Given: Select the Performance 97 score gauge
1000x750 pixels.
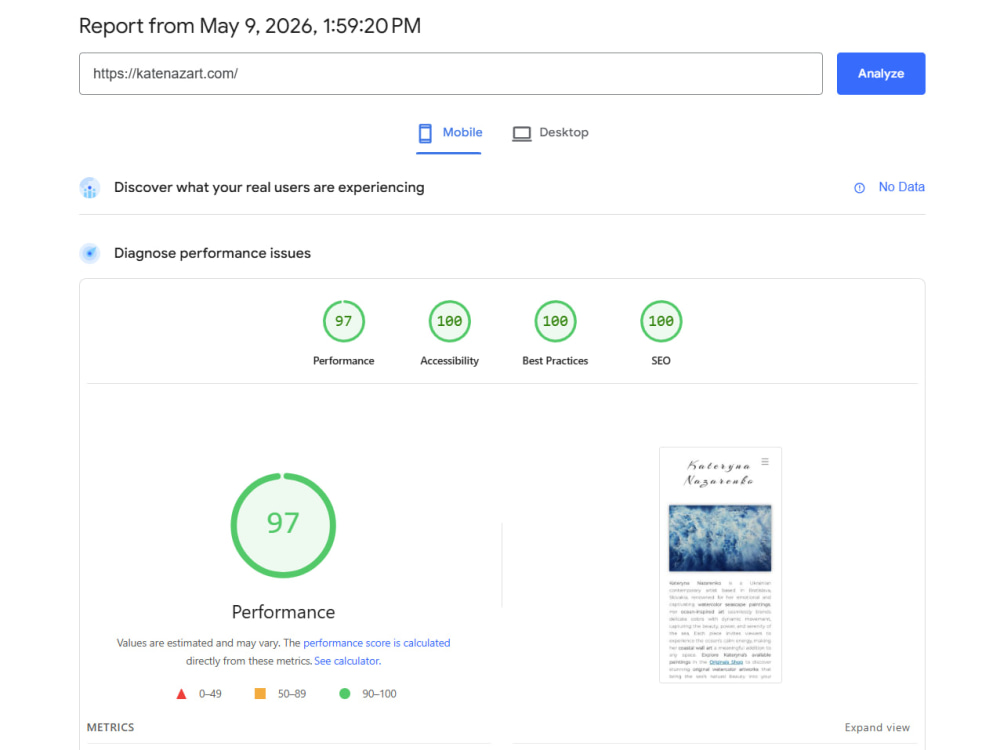Looking at the screenshot, I should [x=344, y=321].
